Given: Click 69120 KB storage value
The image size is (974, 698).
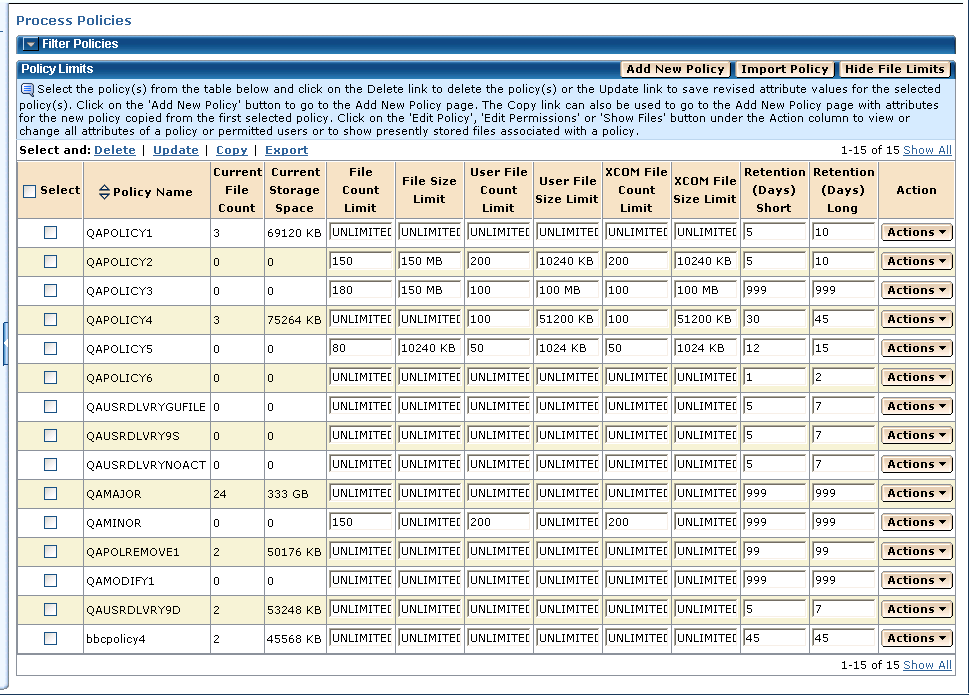Looking at the screenshot, I should [294, 233].
